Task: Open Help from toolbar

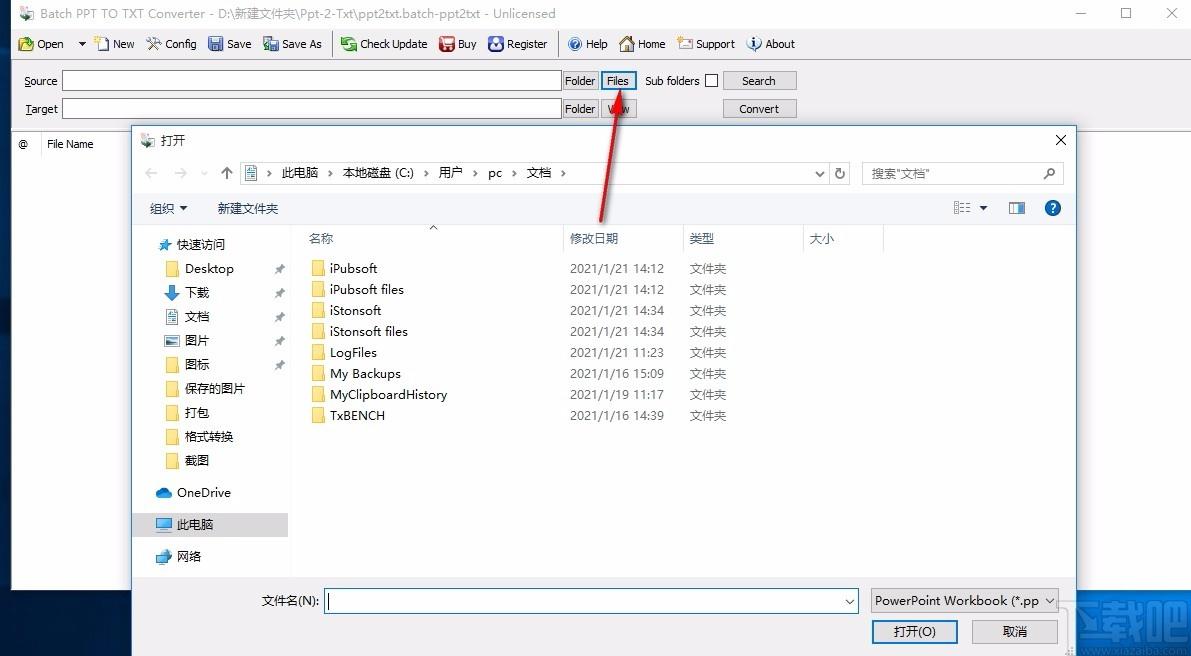Action: (x=588, y=44)
